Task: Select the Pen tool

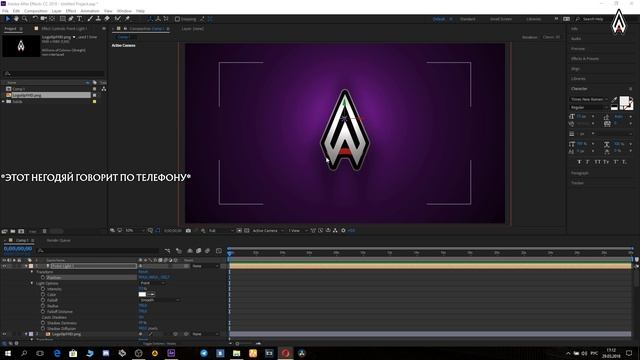Action: coord(71,19)
